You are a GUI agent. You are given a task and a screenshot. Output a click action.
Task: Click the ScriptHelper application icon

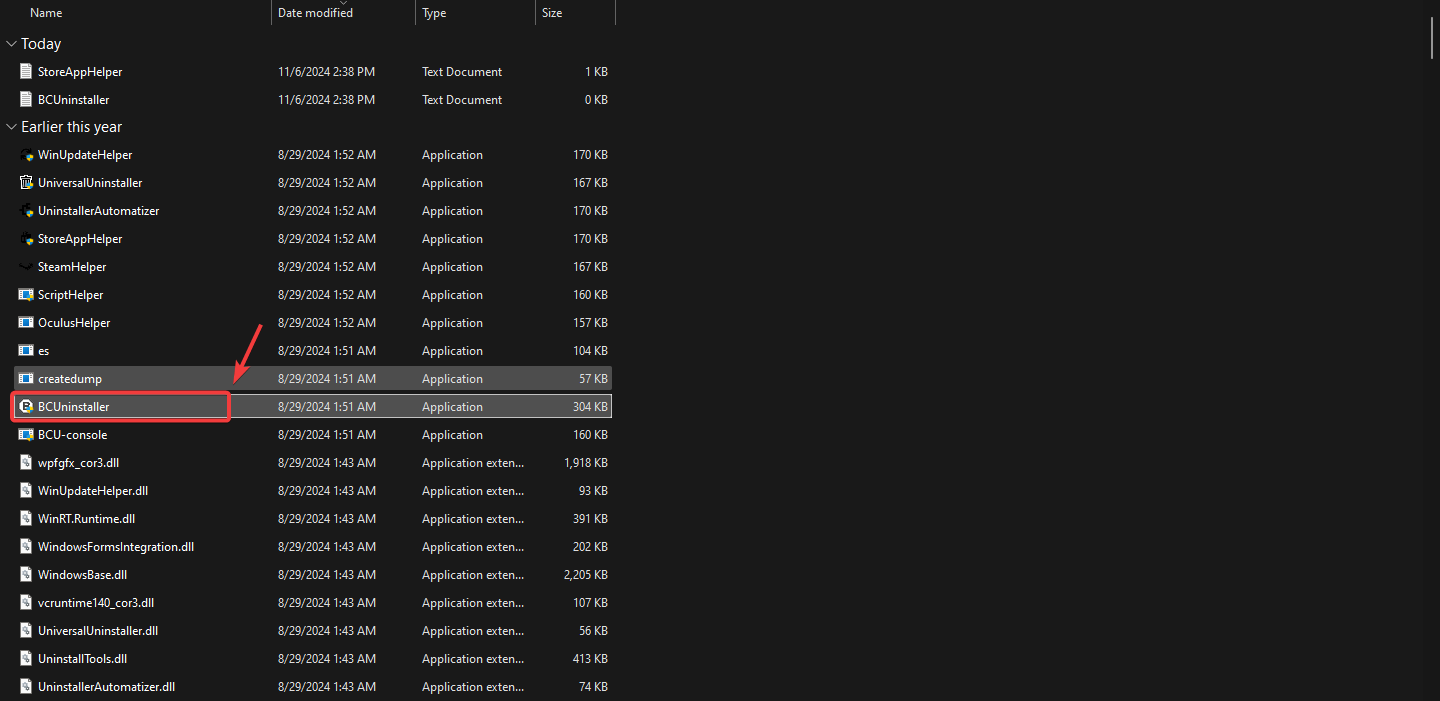tap(27, 295)
